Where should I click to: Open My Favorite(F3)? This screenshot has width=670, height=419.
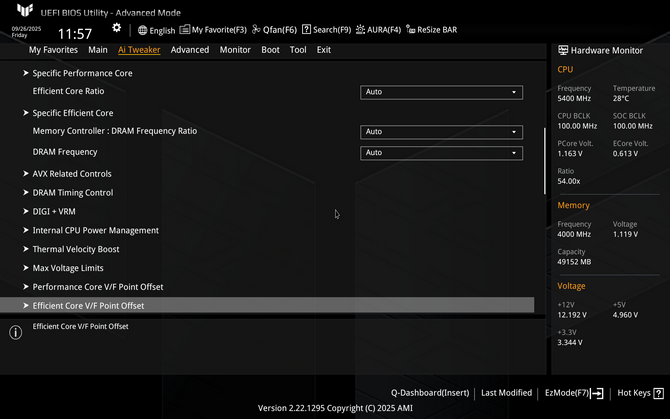213,29
